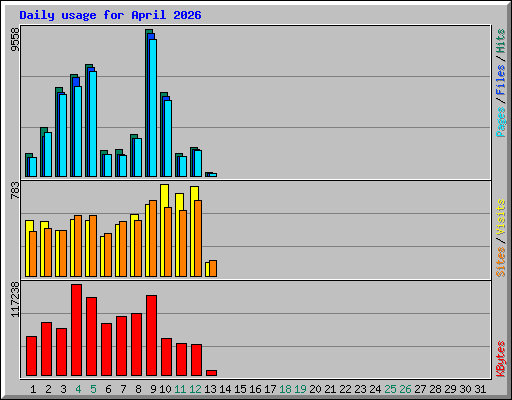Click the green Hits legend label

pos(500,41)
